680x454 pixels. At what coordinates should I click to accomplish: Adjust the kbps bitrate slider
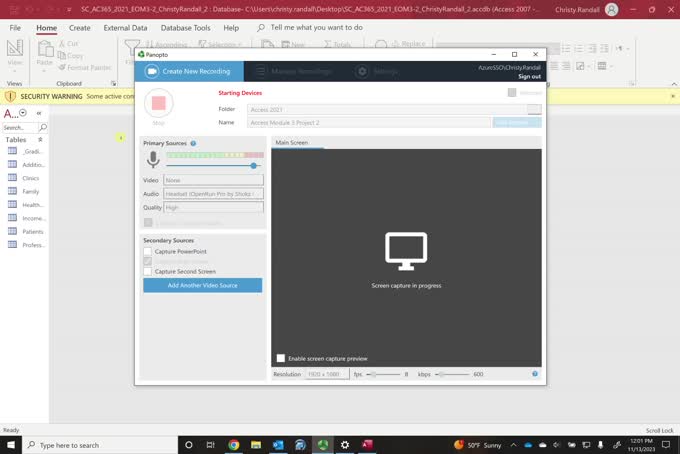(441, 374)
